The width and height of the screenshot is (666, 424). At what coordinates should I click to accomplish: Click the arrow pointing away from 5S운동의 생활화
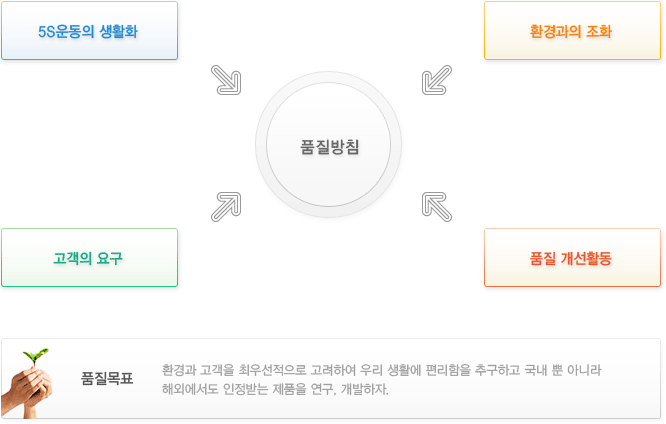[226, 80]
